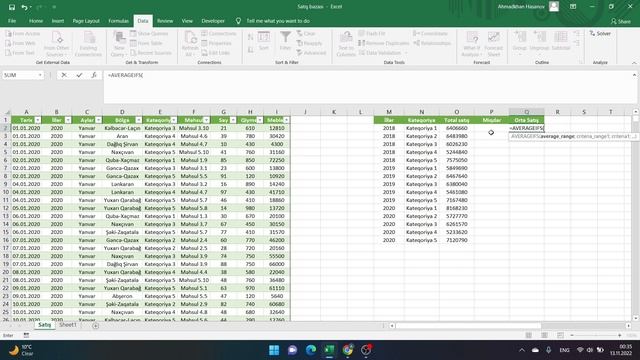Click the Forecast Sheet icon
640x360 pixels.
coord(493,38)
